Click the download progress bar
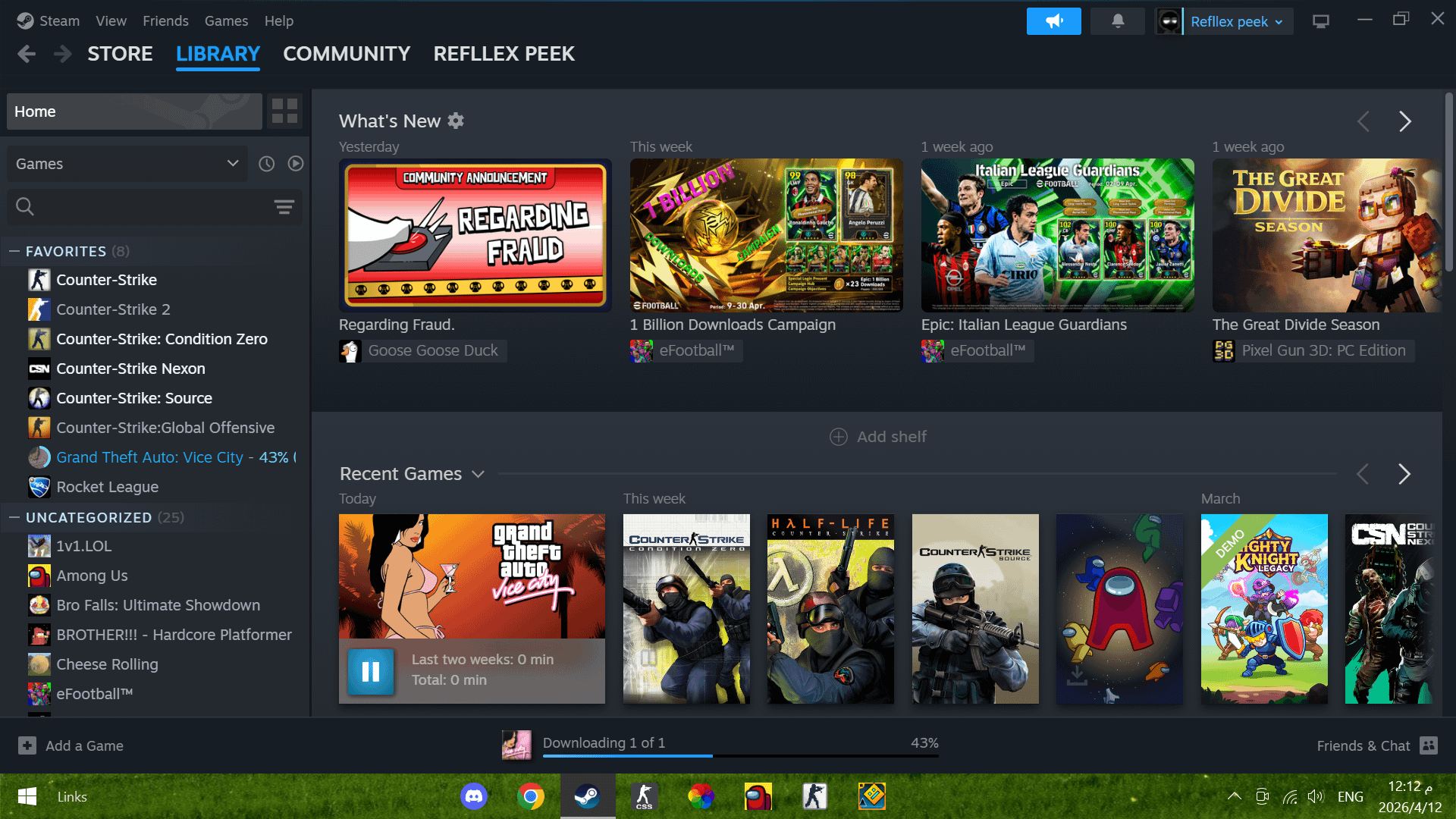1456x819 pixels. 740,755
